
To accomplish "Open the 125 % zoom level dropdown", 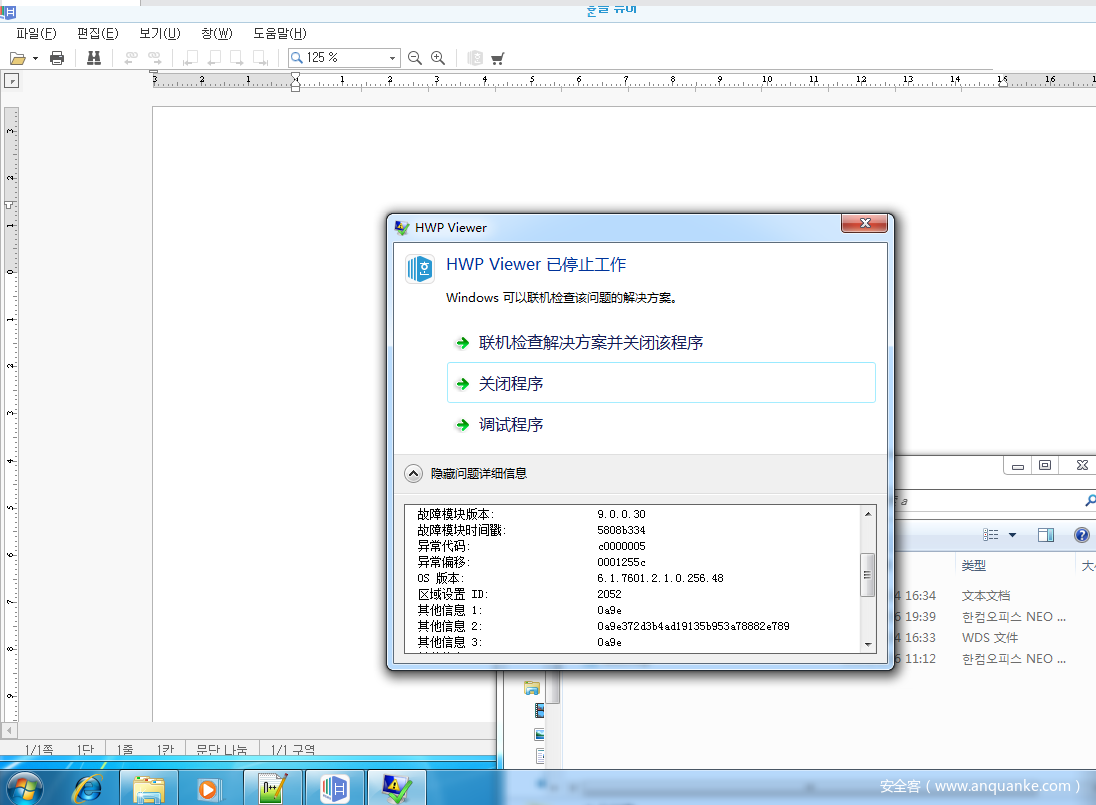I will pyautogui.click(x=392, y=58).
